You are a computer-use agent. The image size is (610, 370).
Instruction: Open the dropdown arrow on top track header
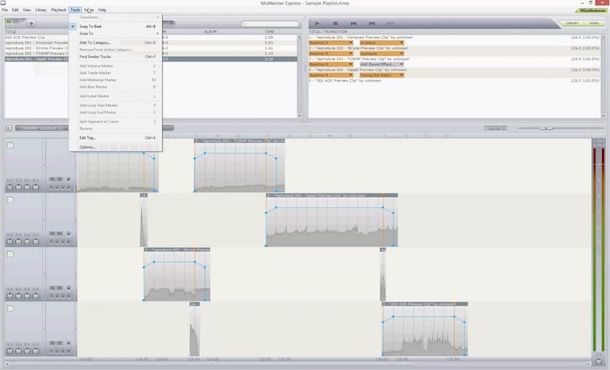click(68, 179)
